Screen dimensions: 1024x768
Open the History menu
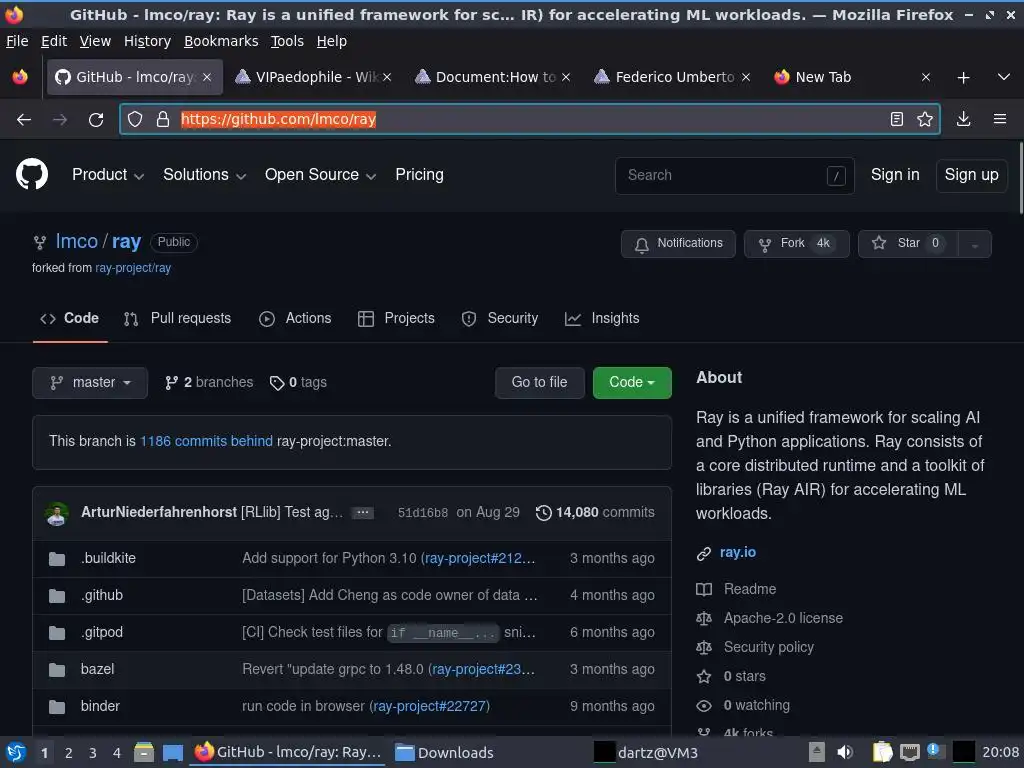click(x=147, y=41)
